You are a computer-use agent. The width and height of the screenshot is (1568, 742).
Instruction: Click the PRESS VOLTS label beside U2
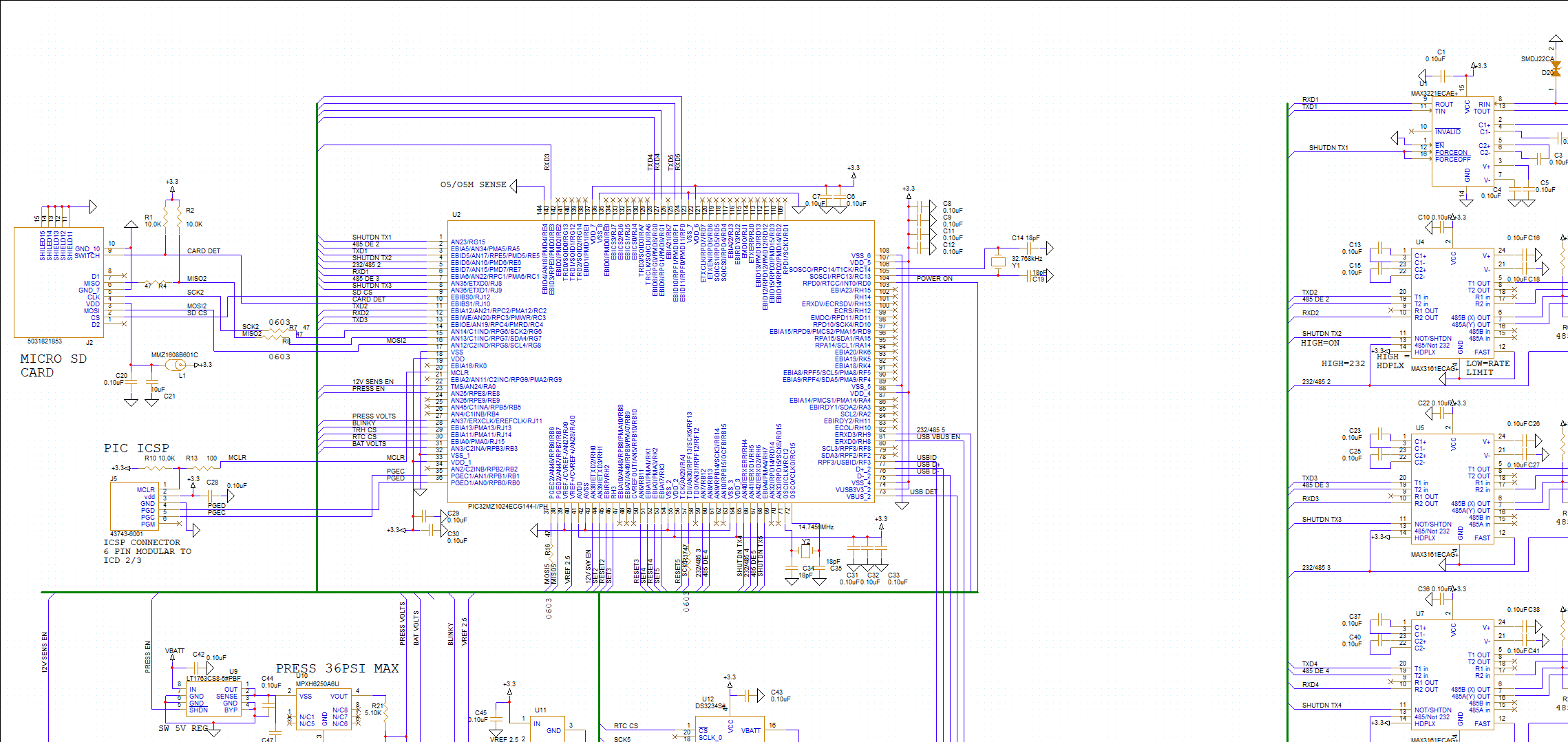click(x=374, y=416)
